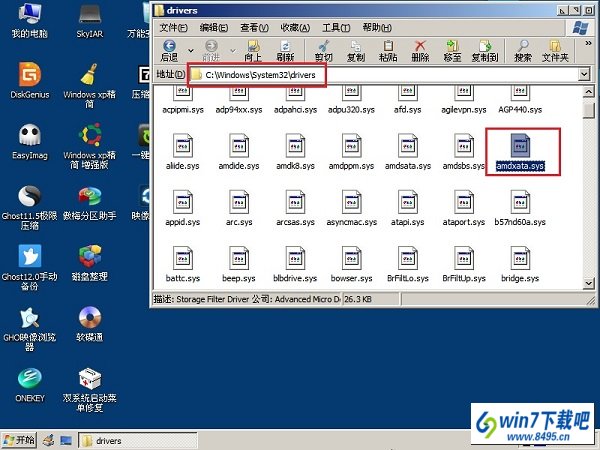Select the BrFiltLo.sys file

(408, 264)
